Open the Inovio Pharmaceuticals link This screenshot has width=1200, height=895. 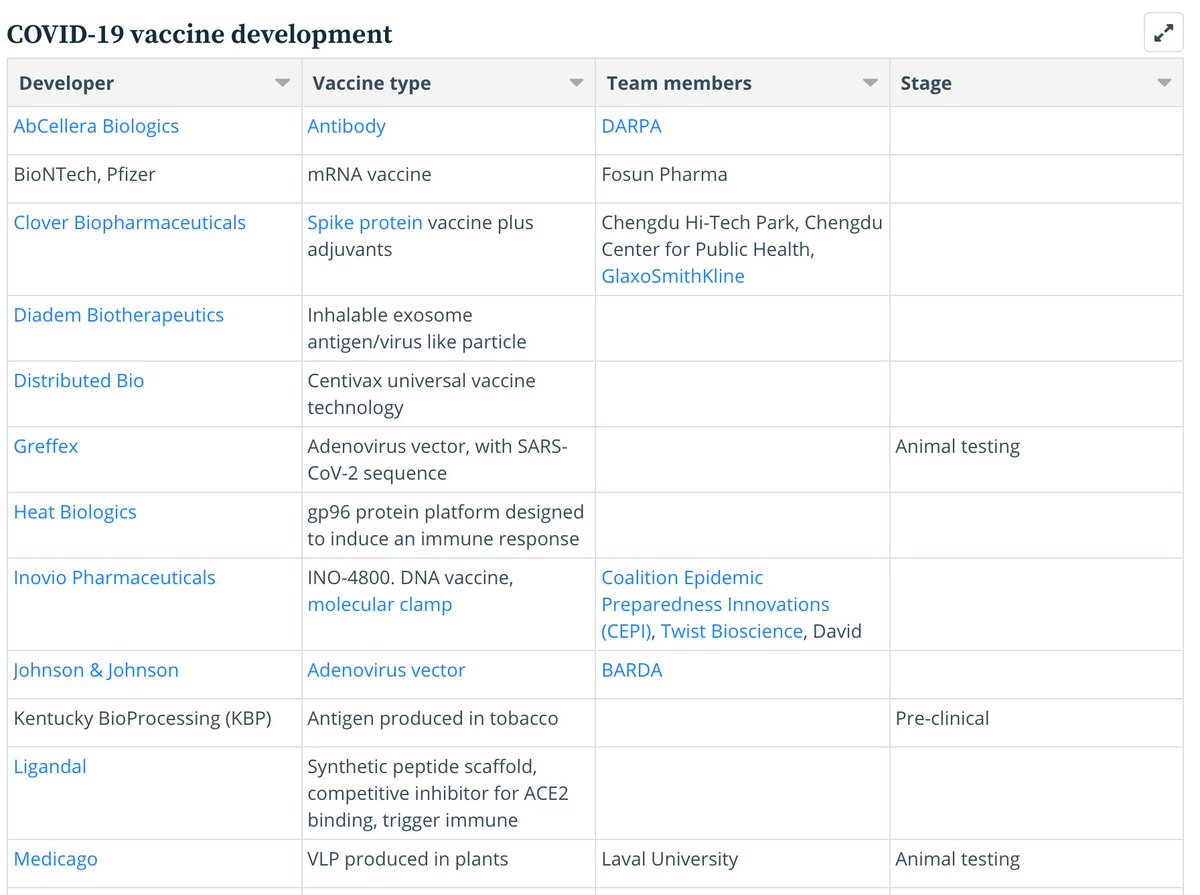click(x=114, y=578)
